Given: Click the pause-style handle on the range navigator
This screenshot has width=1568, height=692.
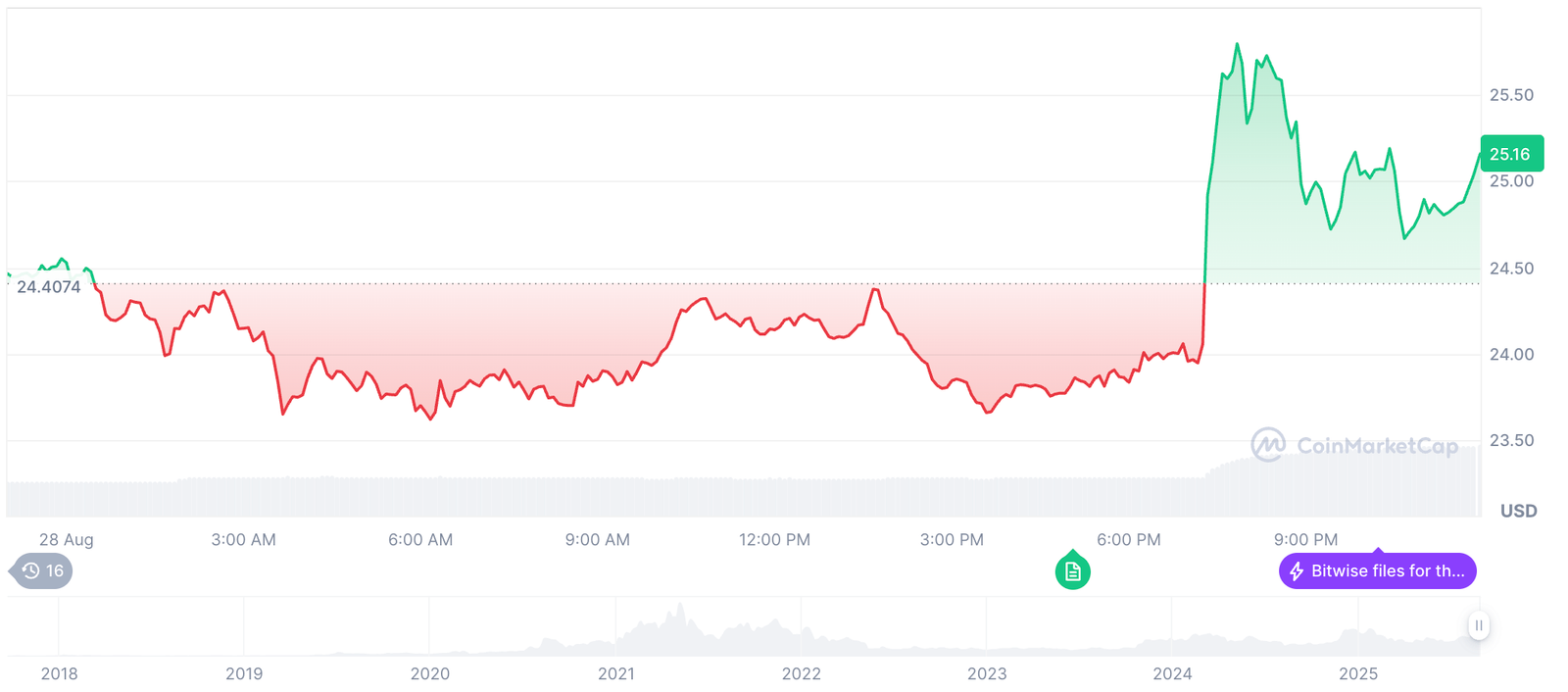Looking at the screenshot, I should (1478, 625).
